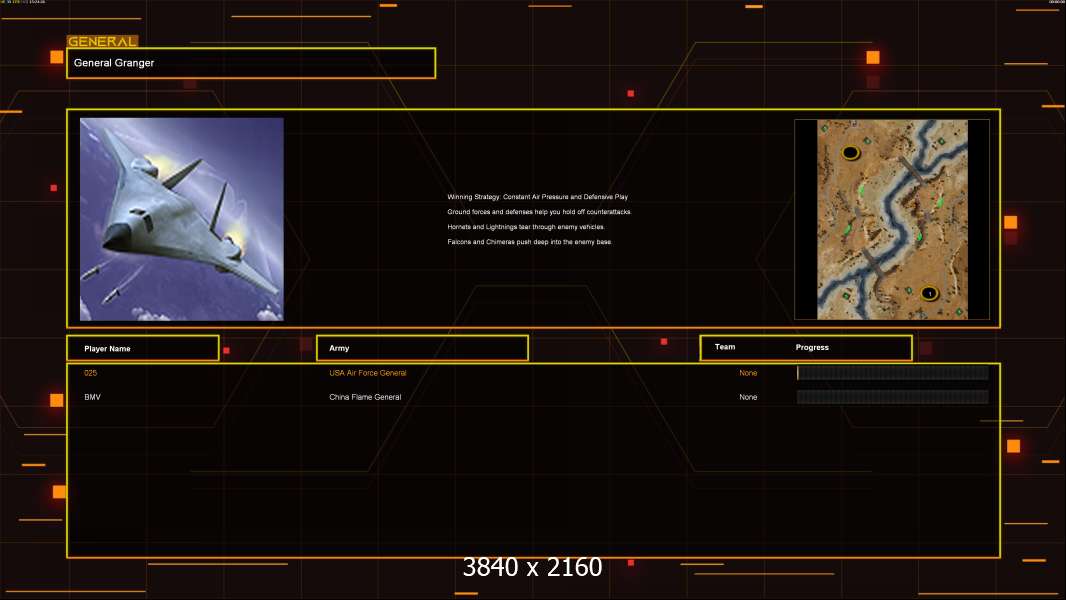Image resolution: width=1066 pixels, height=600 pixels.
Task: Click the loading progress bar for BMV
Action: click(893, 397)
